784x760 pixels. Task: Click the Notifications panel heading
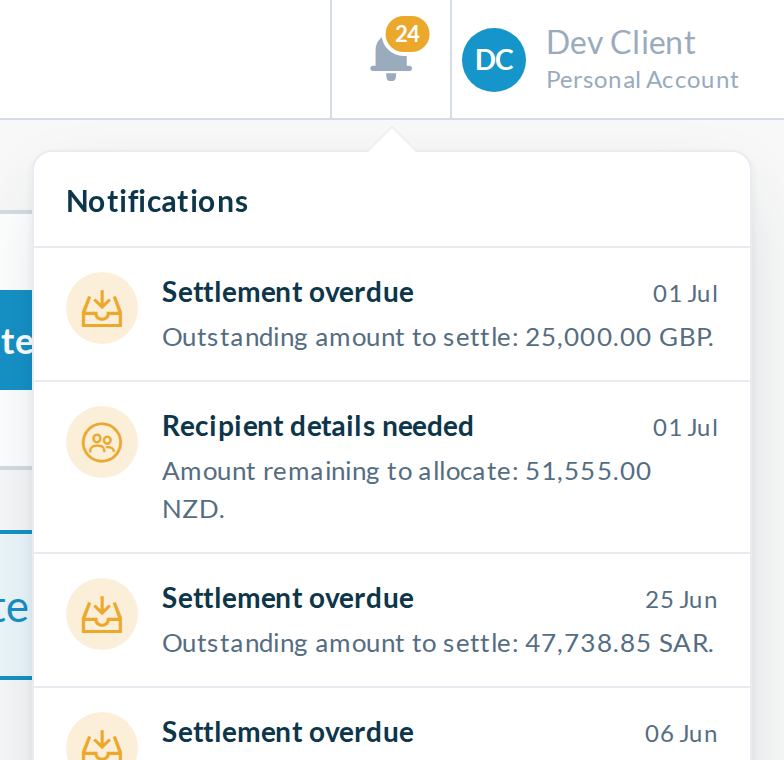point(157,202)
